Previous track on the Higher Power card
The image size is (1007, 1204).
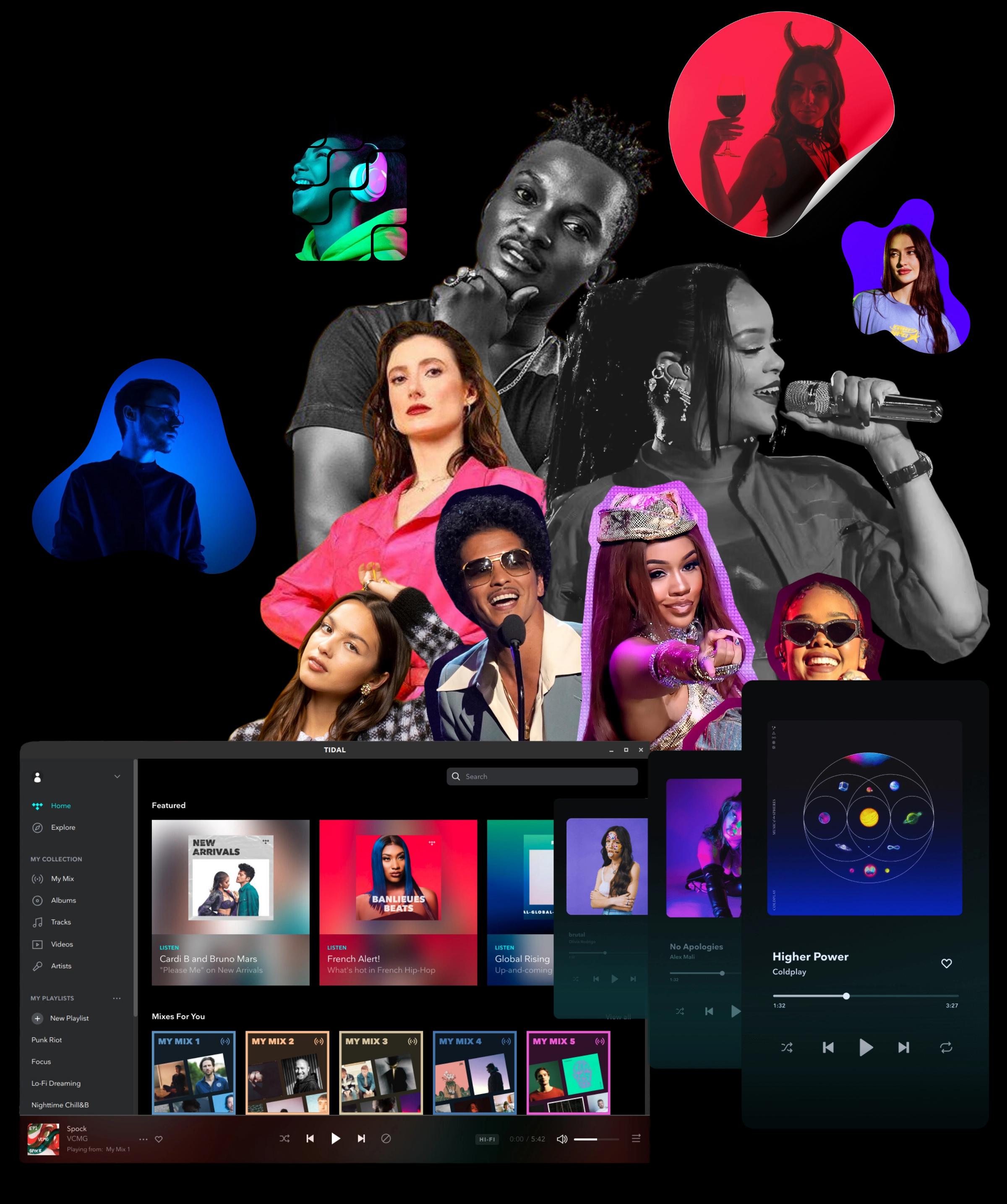tap(828, 1048)
